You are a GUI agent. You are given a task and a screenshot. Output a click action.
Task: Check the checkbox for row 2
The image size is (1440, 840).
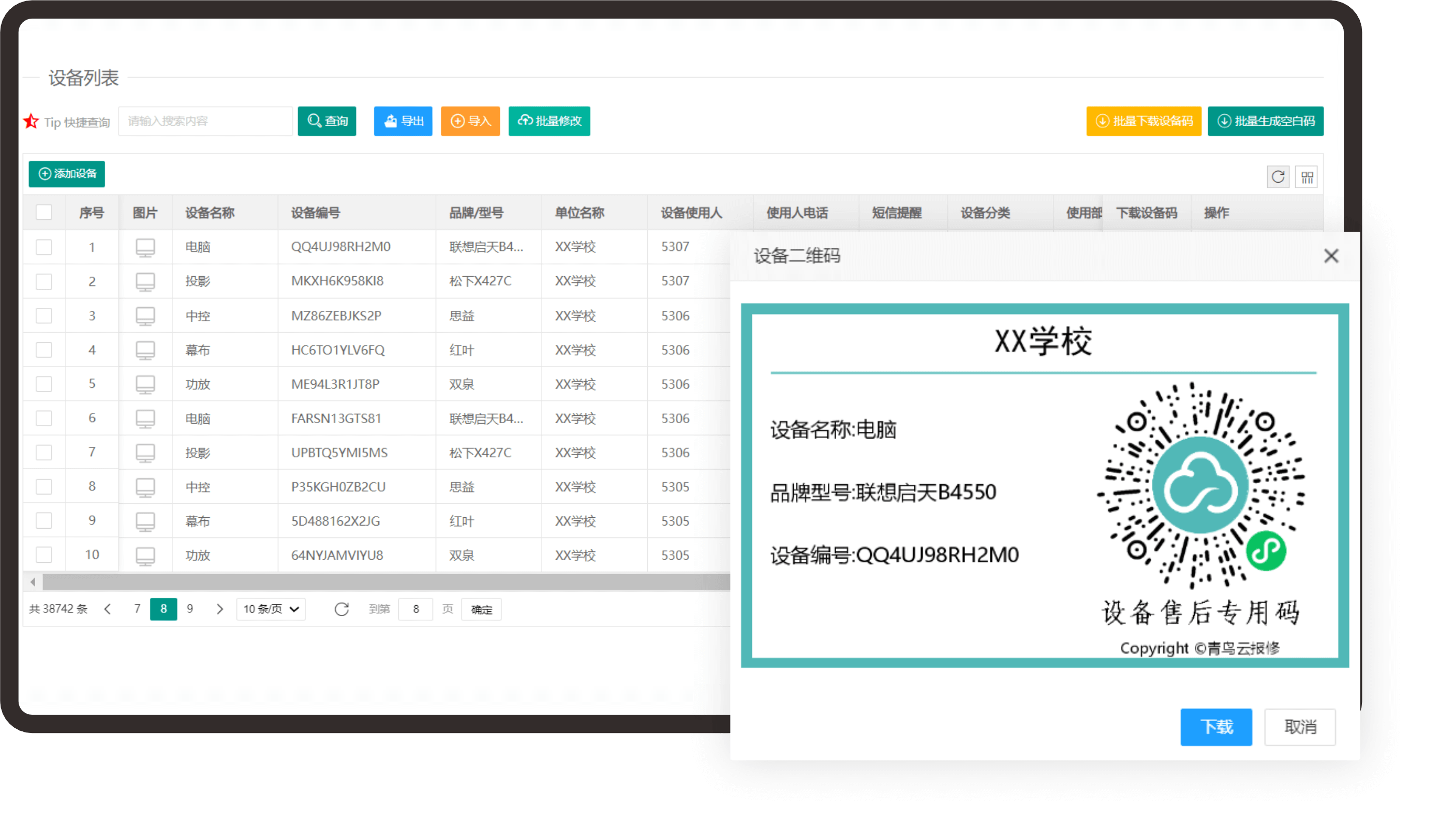point(44,281)
